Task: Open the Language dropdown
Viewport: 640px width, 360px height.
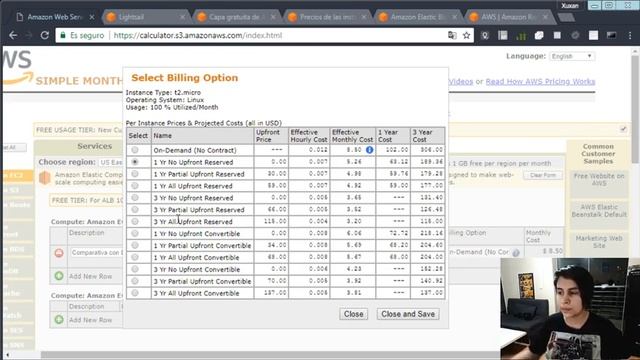Action: [572, 56]
